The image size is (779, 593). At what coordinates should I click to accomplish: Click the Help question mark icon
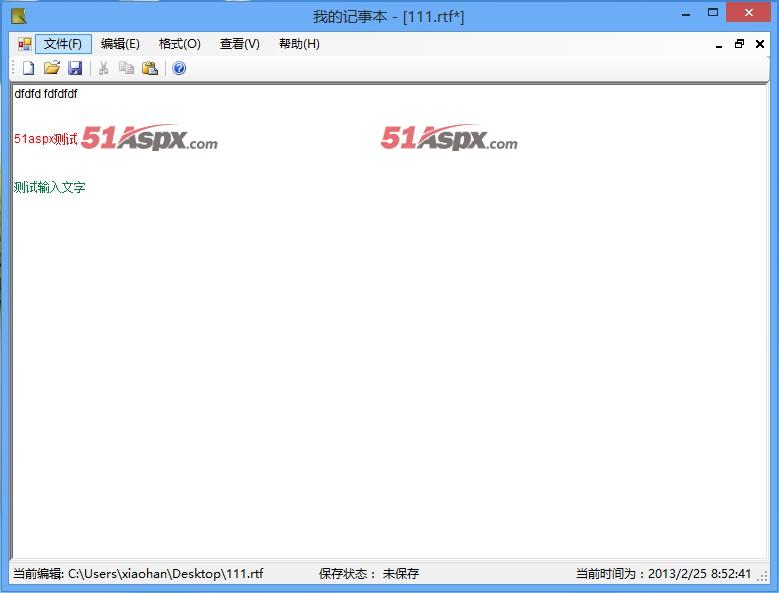(x=179, y=68)
